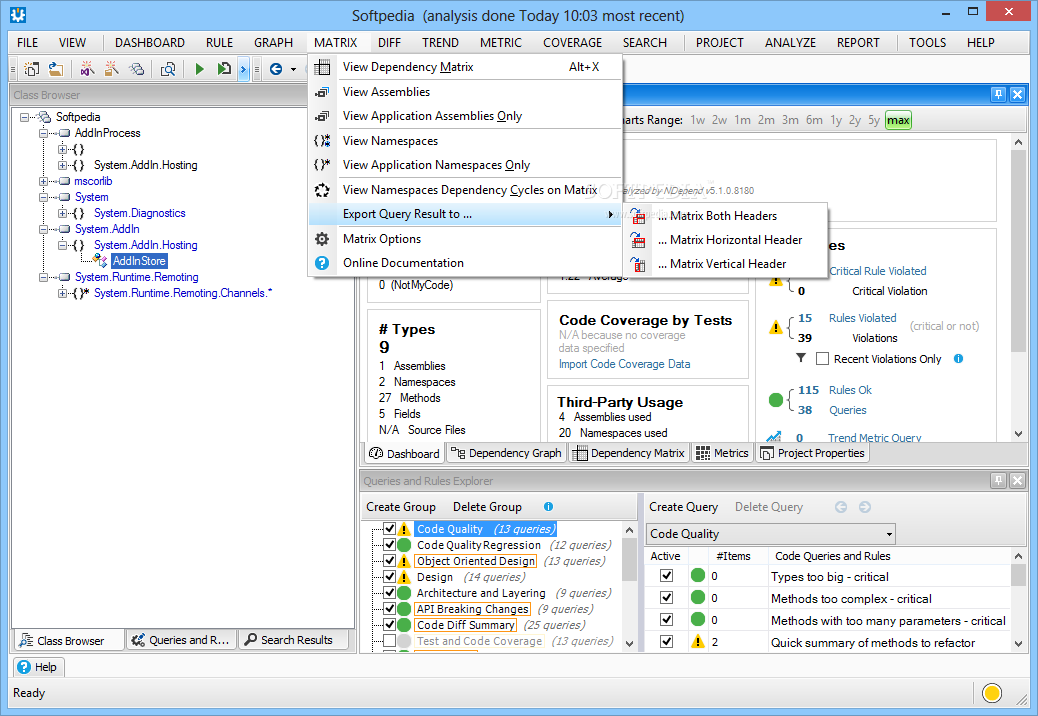Image resolution: width=1038 pixels, height=716 pixels.
Task: Uncheck the Architecture and Layering group checkbox
Action: point(389,593)
